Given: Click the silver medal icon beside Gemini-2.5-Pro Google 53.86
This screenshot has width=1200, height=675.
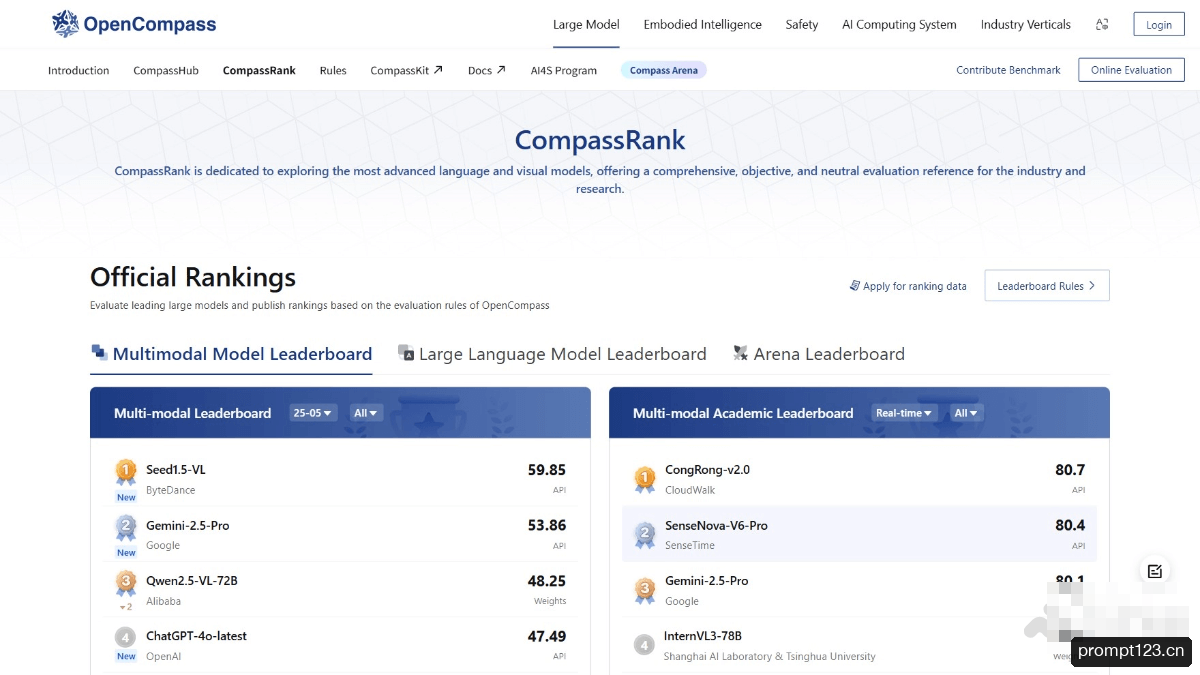Looking at the screenshot, I should tap(126, 528).
